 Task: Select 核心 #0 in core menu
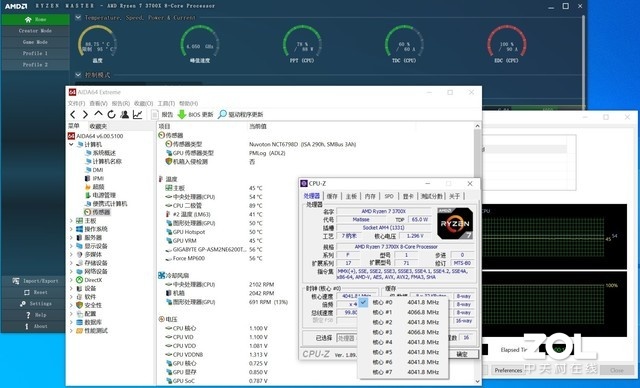click(403, 302)
